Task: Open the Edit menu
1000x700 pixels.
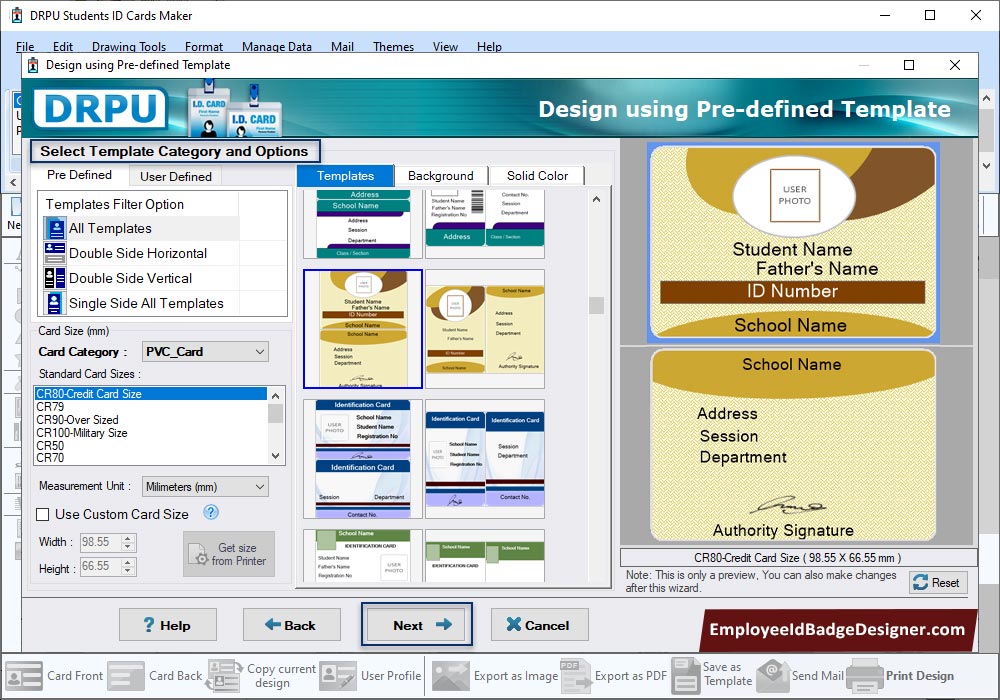Action: tap(62, 47)
